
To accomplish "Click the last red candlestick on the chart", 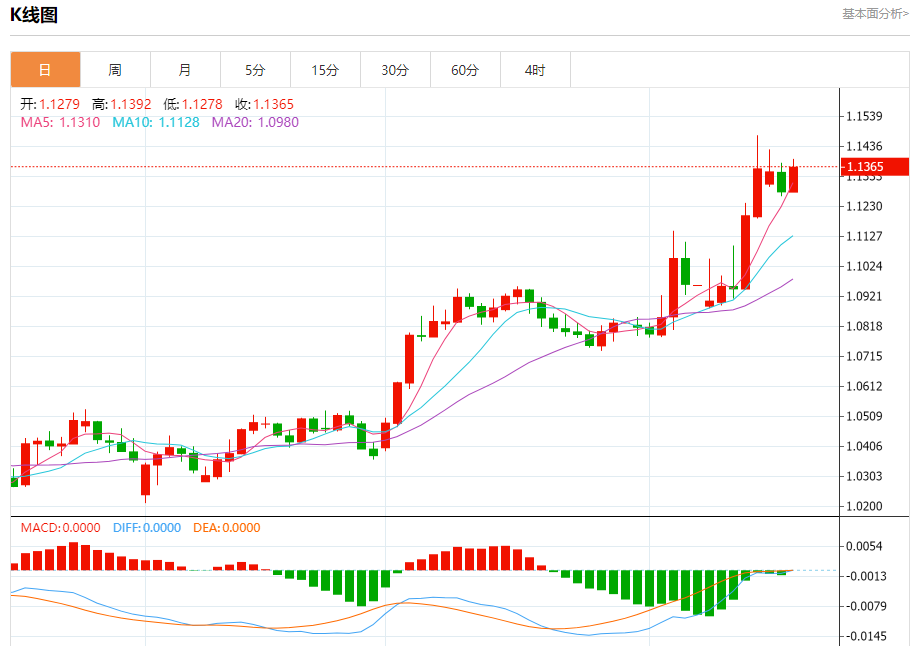I will [793, 179].
